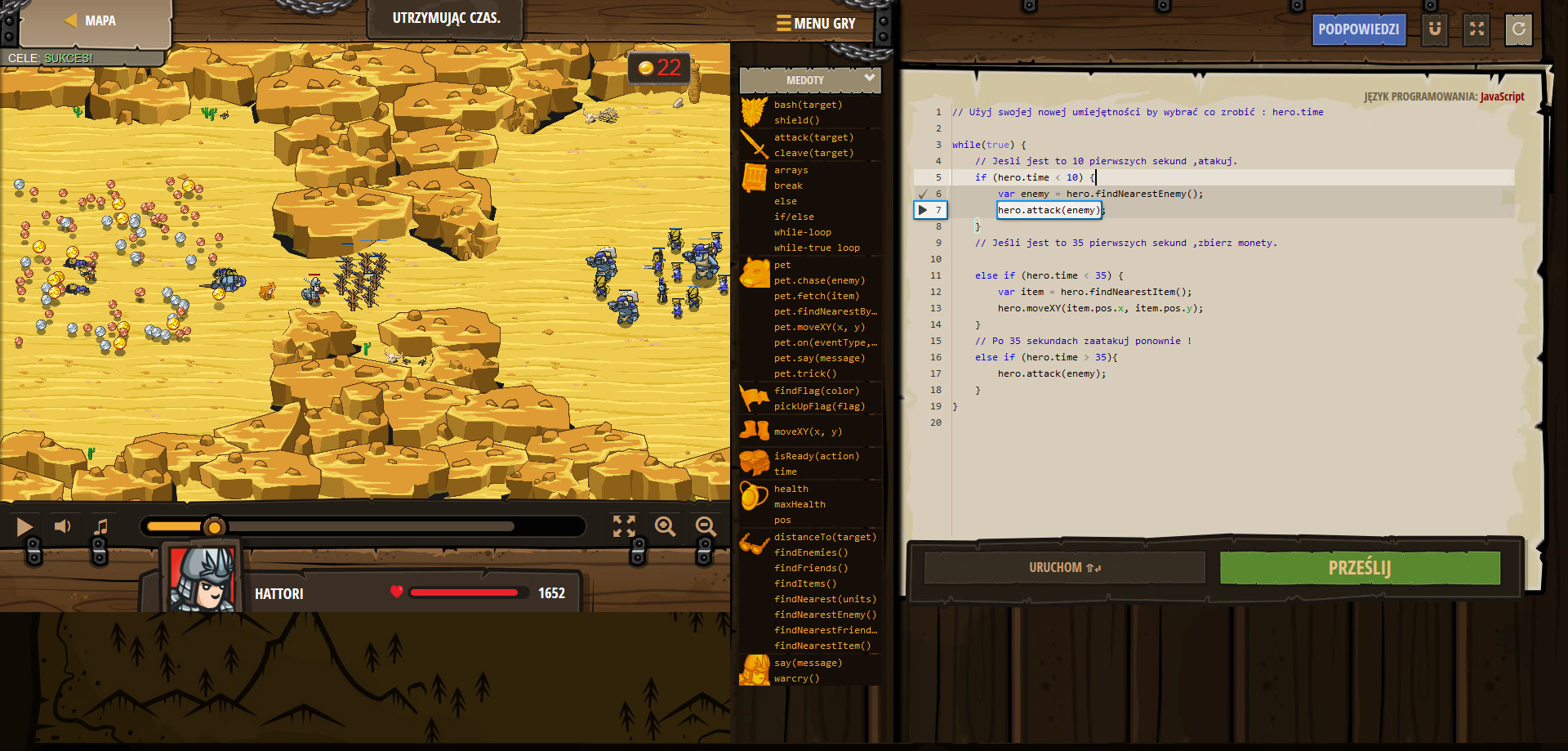
Task: Click the CELE: SUKCES! goals label
Action: pos(51,58)
